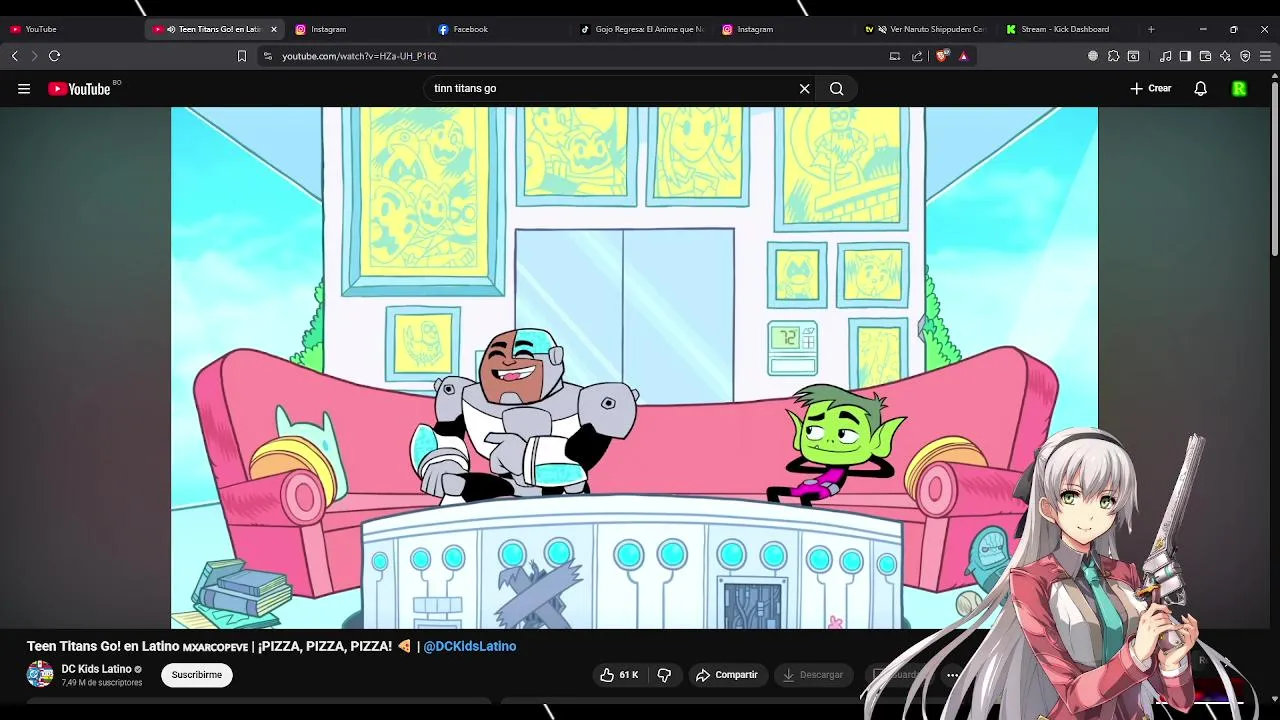Open Brave Rewards triangle icon
Image resolution: width=1280 pixels, height=720 pixels.
click(963, 56)
